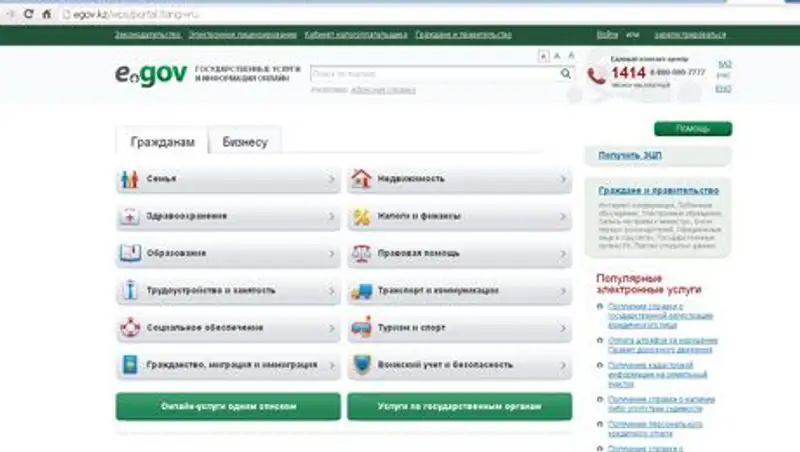The width and height of the screenshot is (800, 452).
Task: Expand Образование with its chevron arrow
Action: coord(332,254)
